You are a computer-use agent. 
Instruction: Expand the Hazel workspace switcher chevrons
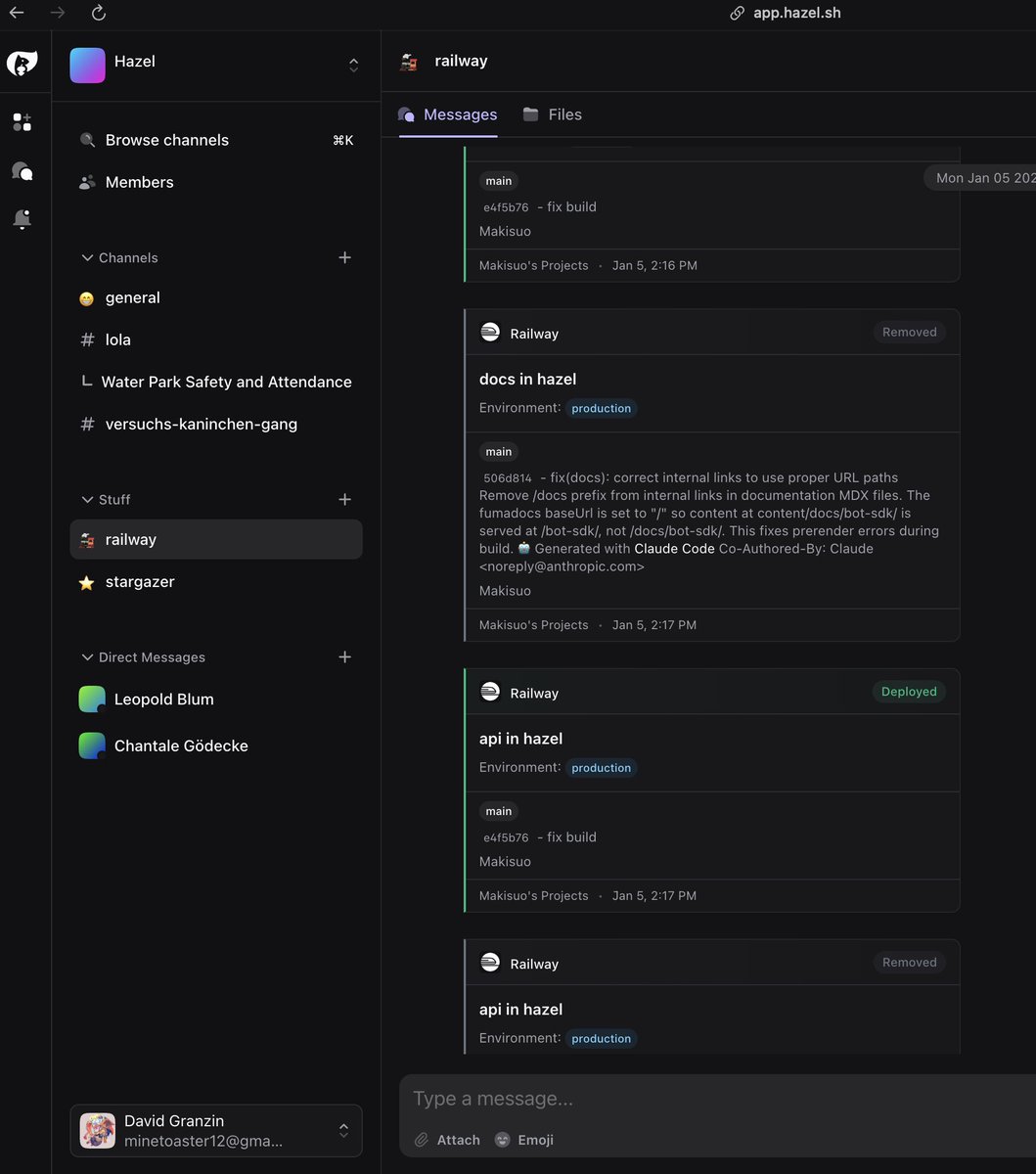(353, 66)
